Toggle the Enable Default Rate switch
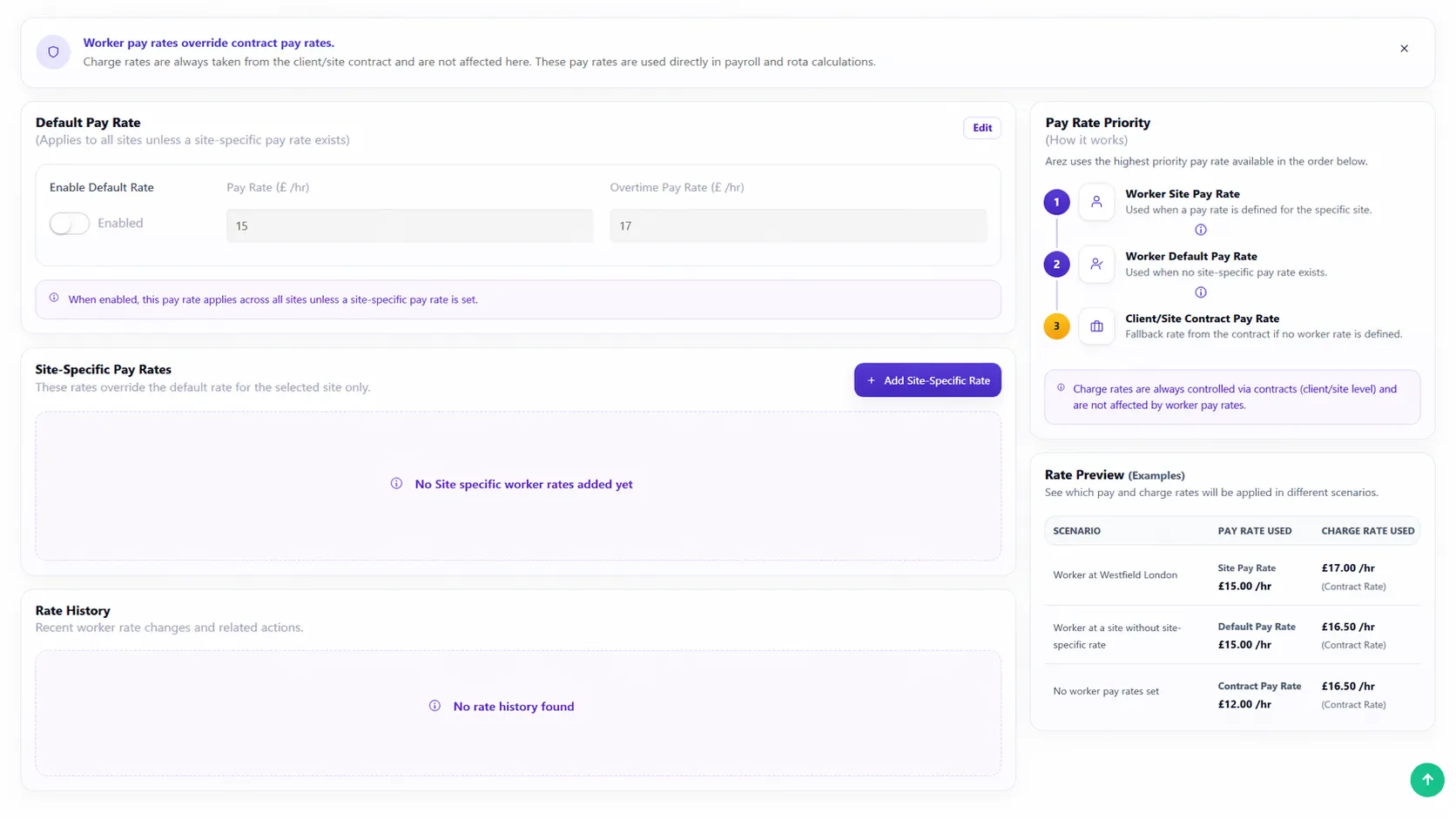The image size is (1456, 819). [x=70, y=224]
